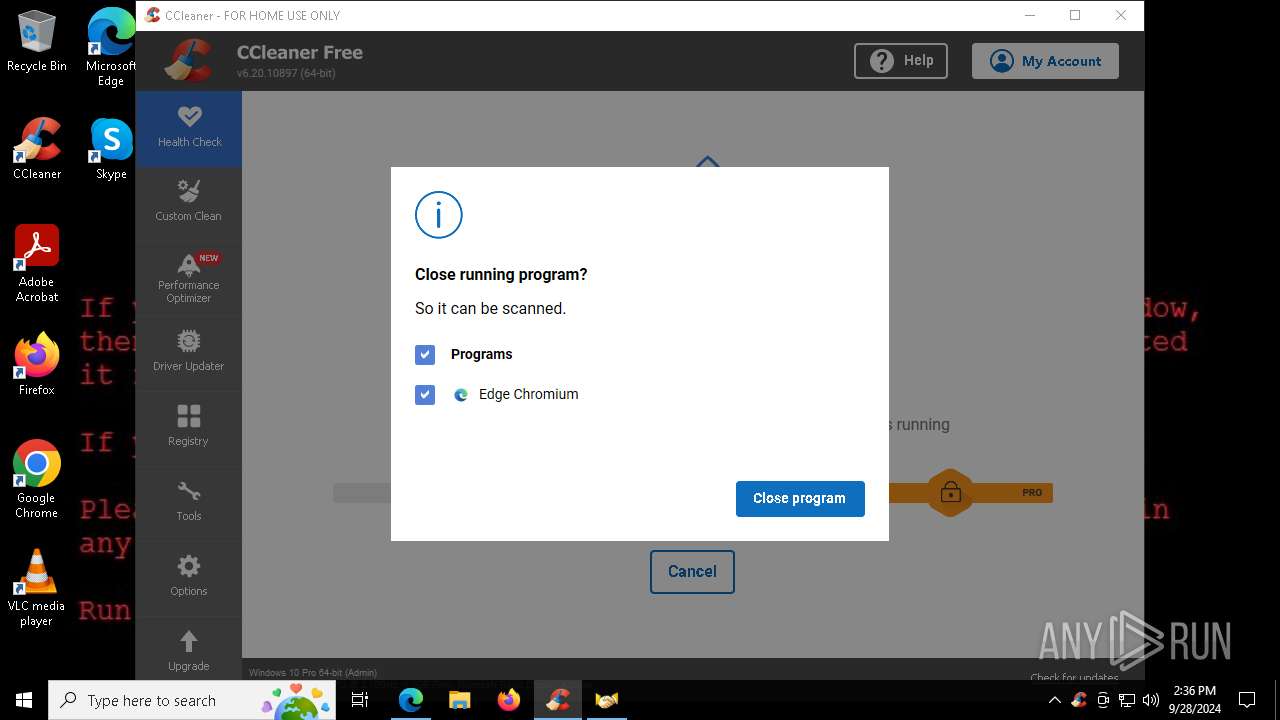
Task: Click the CCleaner logo in header
Action: 190,61
